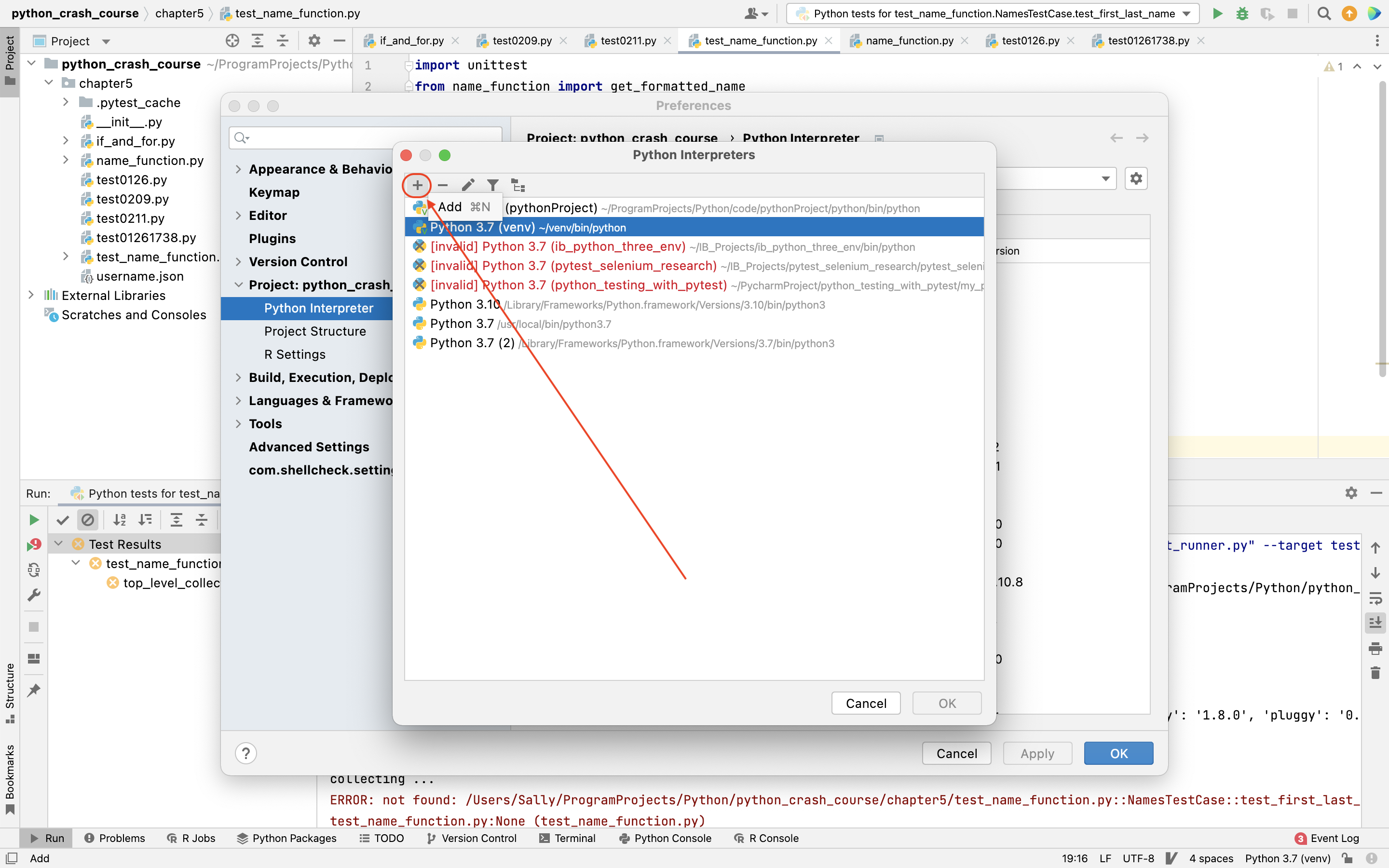
Task: Click Cancel in Python Interpreters dialog
Action: (x=866, y=703)
